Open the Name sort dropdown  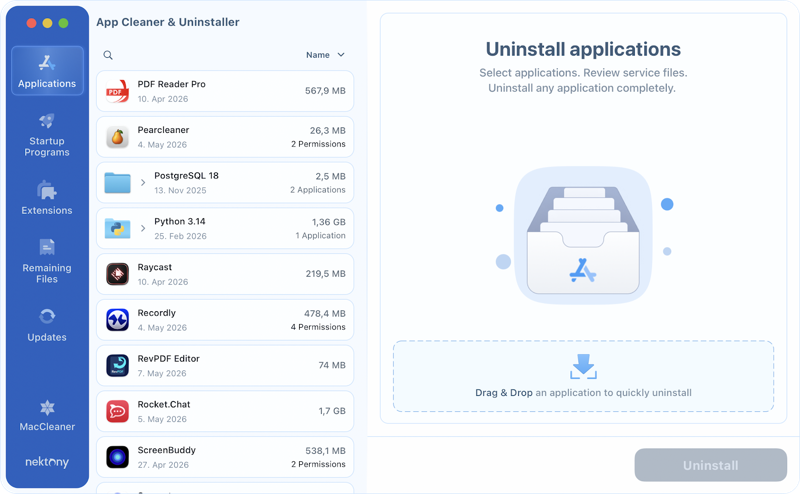(x=325, y=55)
